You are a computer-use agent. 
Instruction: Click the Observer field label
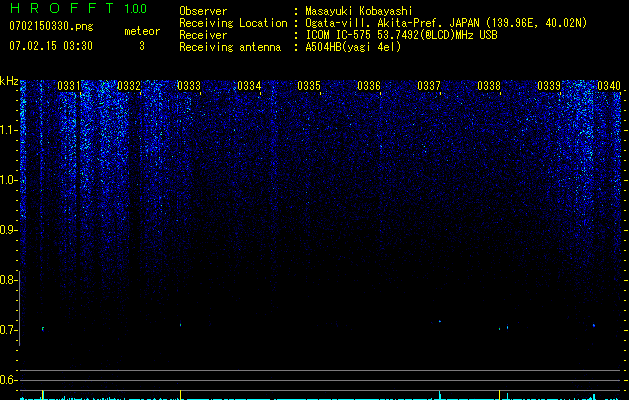point(203,11)
